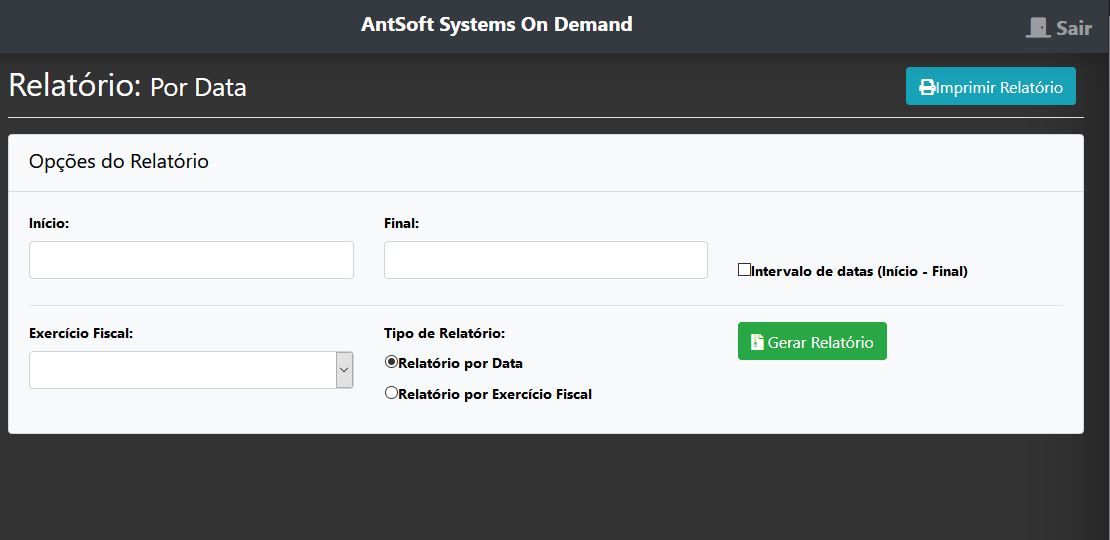The height and width of the screenshot is (540, 1110).
Task: Click the Opções do Relatório panel header
Action: click(119, 162)
